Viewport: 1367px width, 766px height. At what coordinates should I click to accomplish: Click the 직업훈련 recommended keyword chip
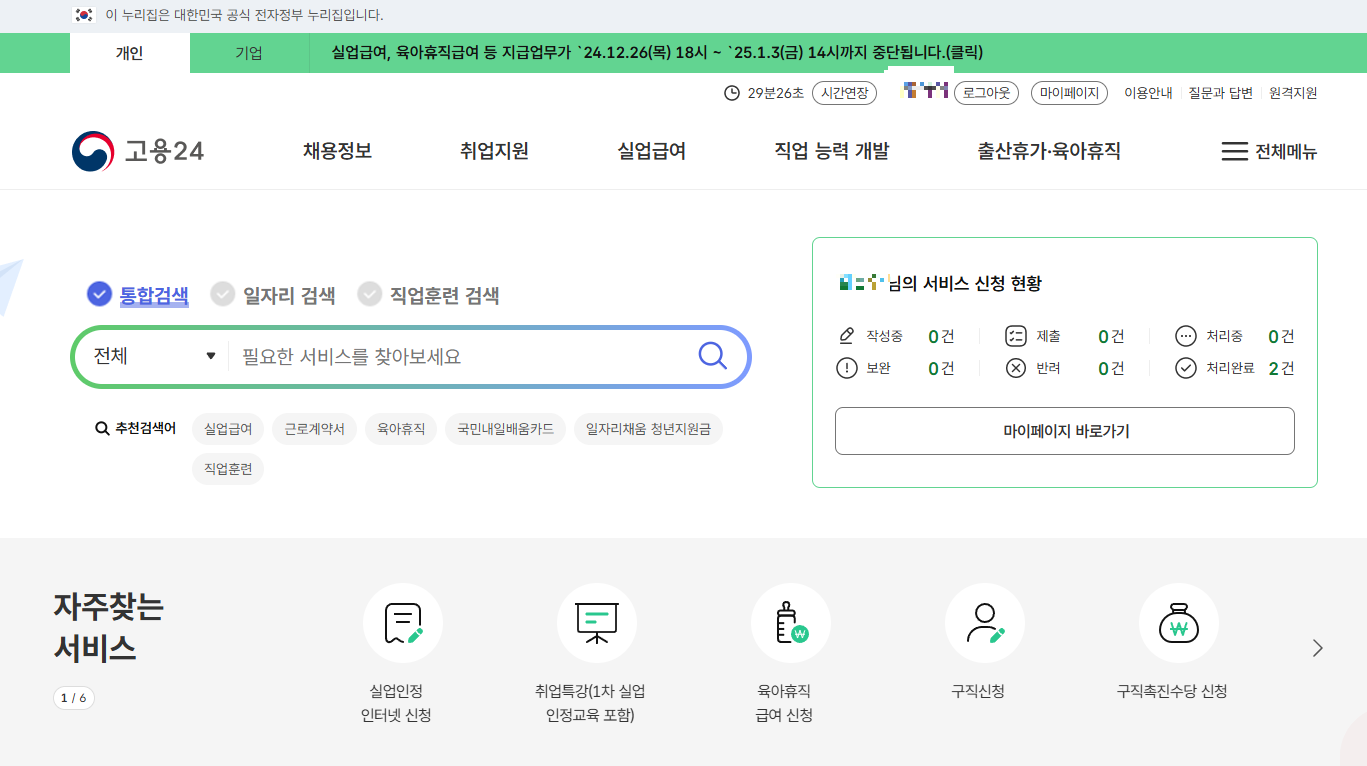click(x=228, y=468)
